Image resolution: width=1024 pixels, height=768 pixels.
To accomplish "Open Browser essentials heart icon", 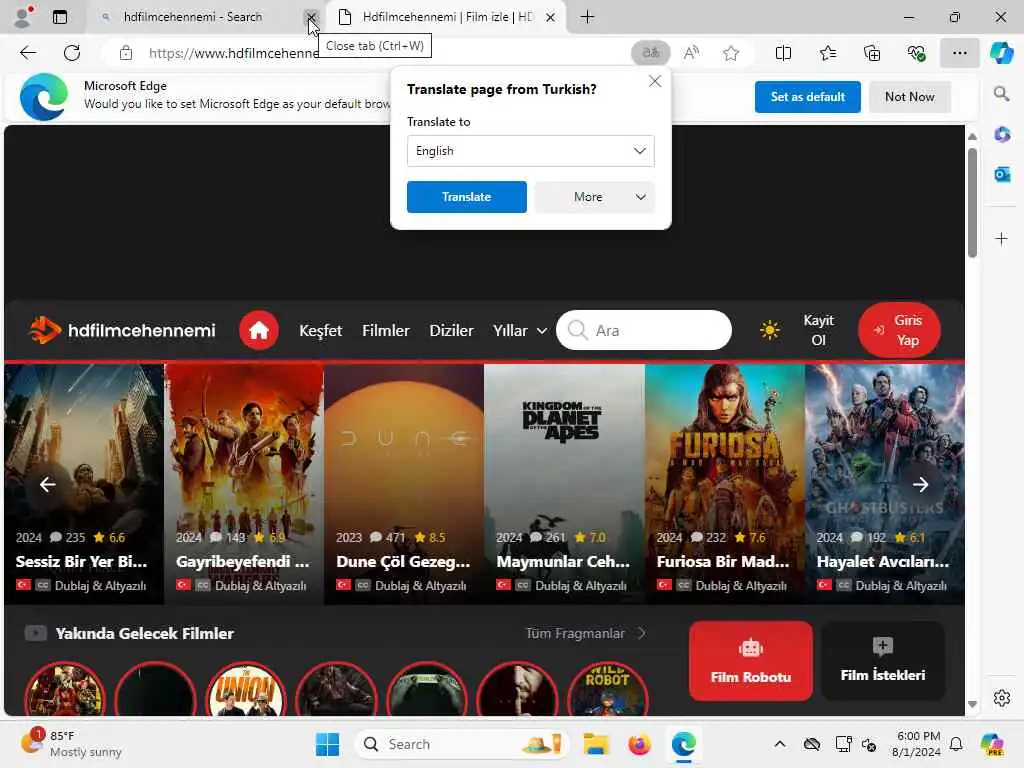I will [916, 53].
